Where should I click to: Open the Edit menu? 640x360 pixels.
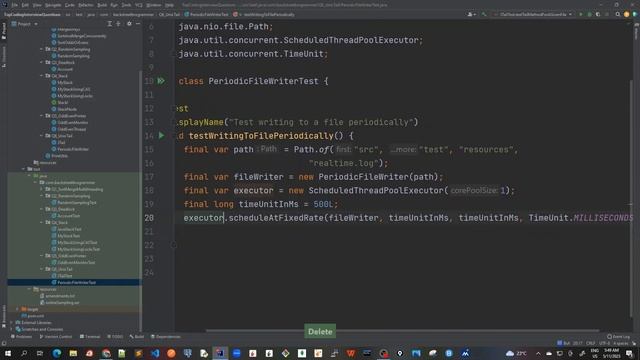25,5
